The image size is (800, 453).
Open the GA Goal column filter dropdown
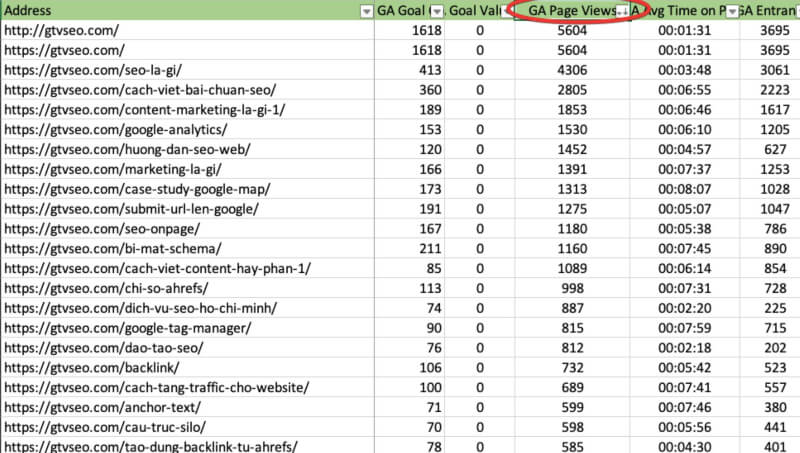point(437,11)
